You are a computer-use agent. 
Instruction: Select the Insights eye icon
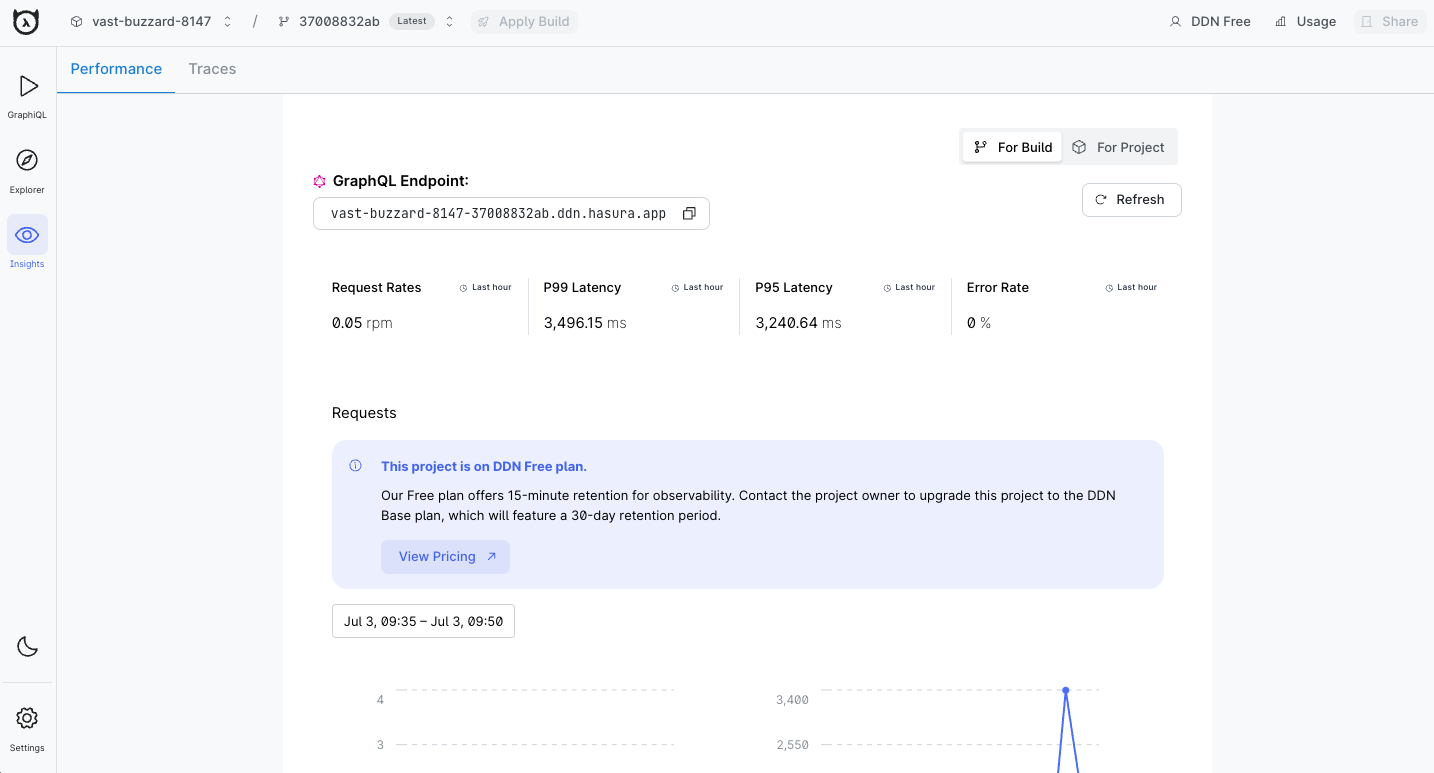(27, 235)
